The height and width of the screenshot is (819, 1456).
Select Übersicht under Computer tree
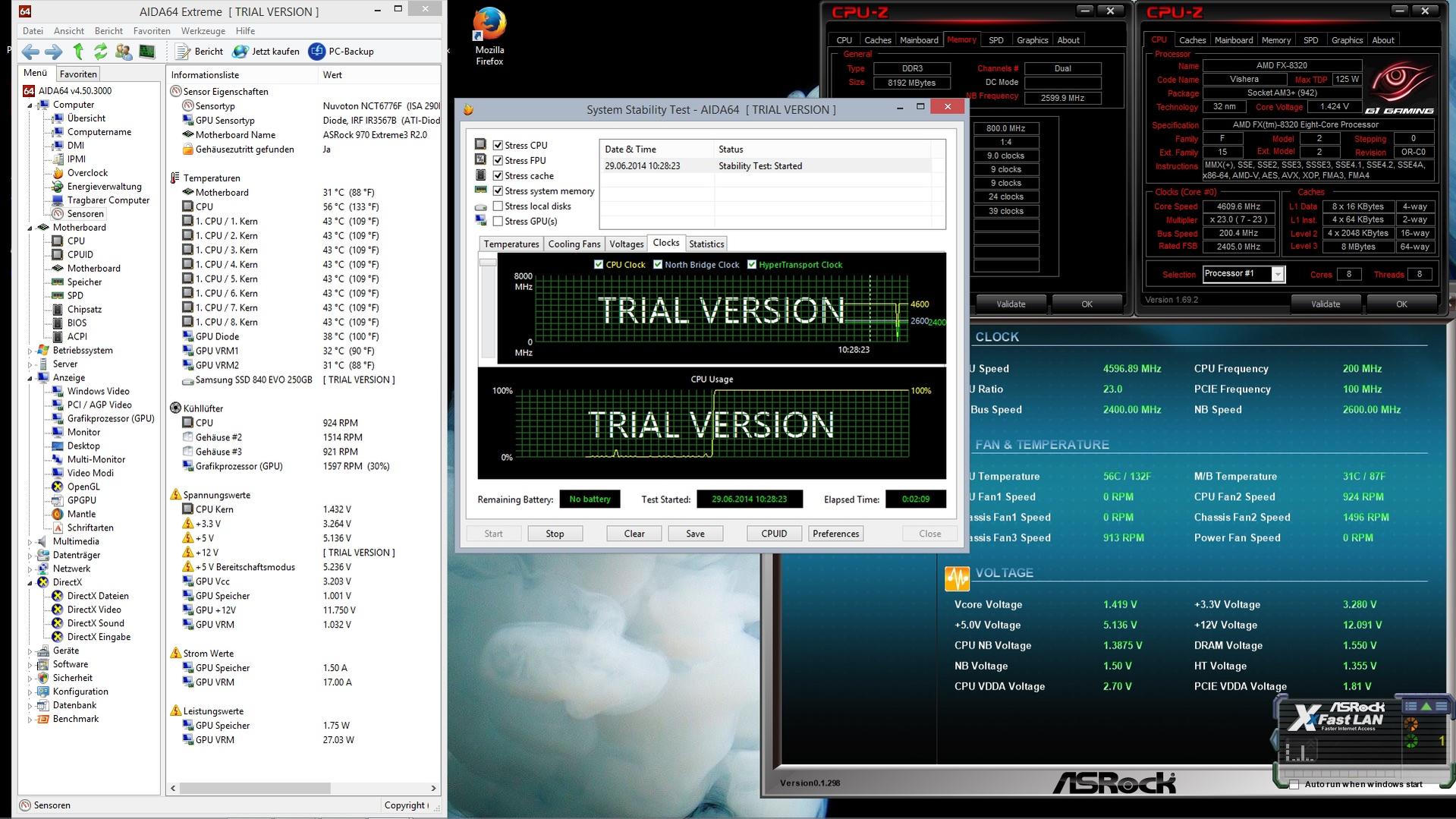tap(86, 118)
